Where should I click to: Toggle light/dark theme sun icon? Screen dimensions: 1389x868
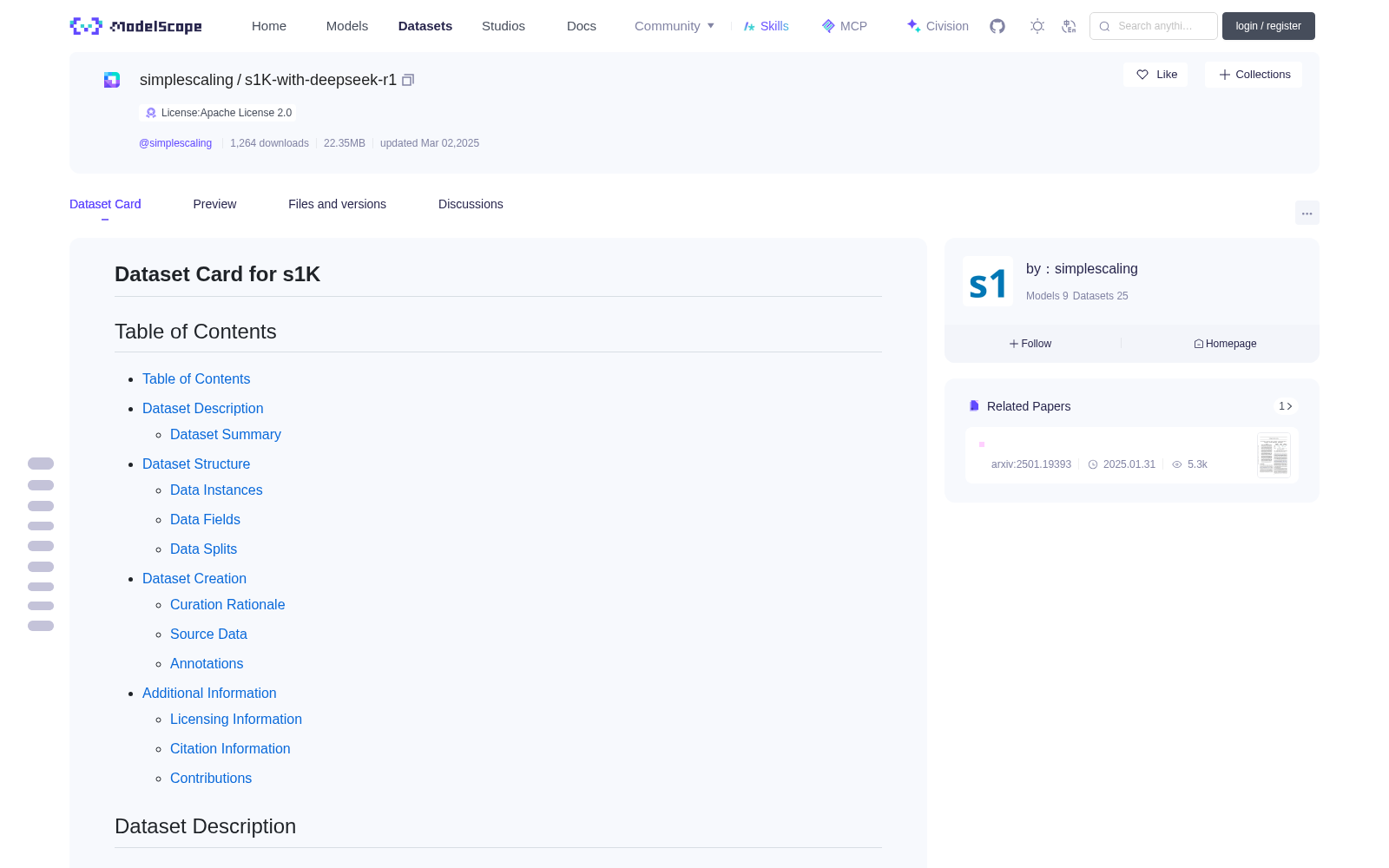pos(1037,26)
